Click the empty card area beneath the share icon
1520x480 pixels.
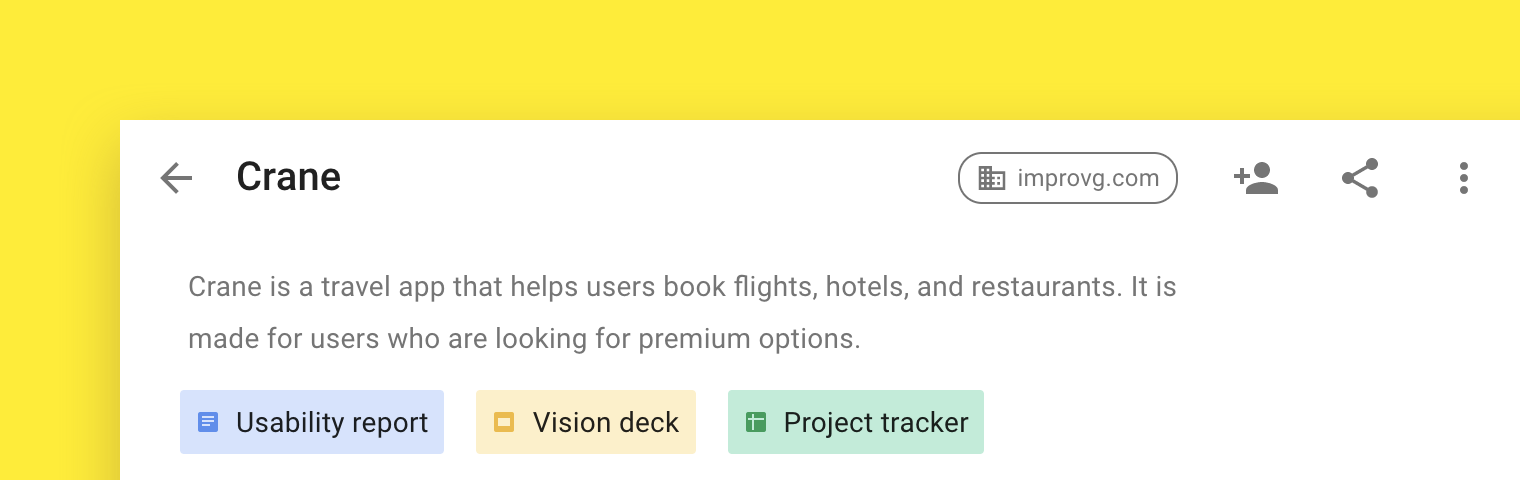tap(1360, 300)
